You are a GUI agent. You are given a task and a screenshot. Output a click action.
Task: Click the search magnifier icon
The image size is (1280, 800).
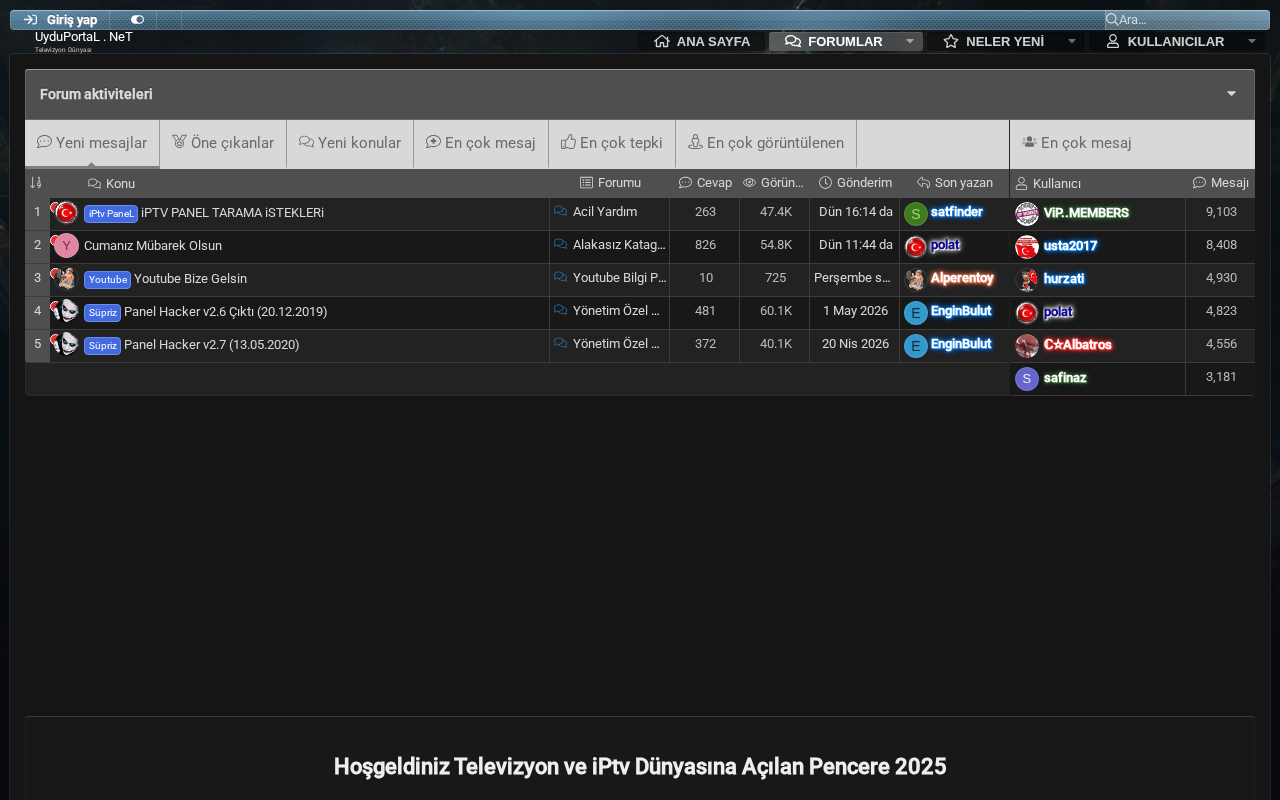pyautogui.click(x=1111, y=19)
